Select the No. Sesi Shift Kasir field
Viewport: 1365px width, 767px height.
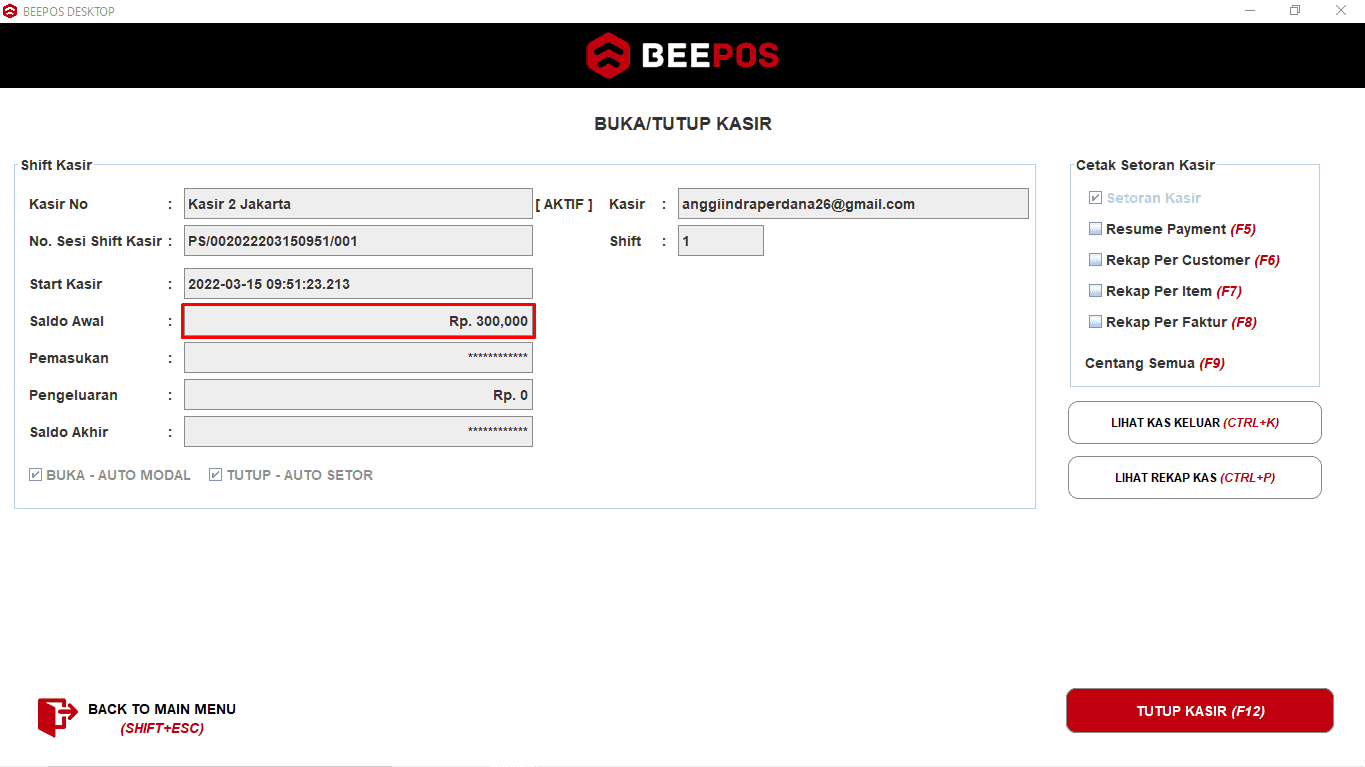358,241
